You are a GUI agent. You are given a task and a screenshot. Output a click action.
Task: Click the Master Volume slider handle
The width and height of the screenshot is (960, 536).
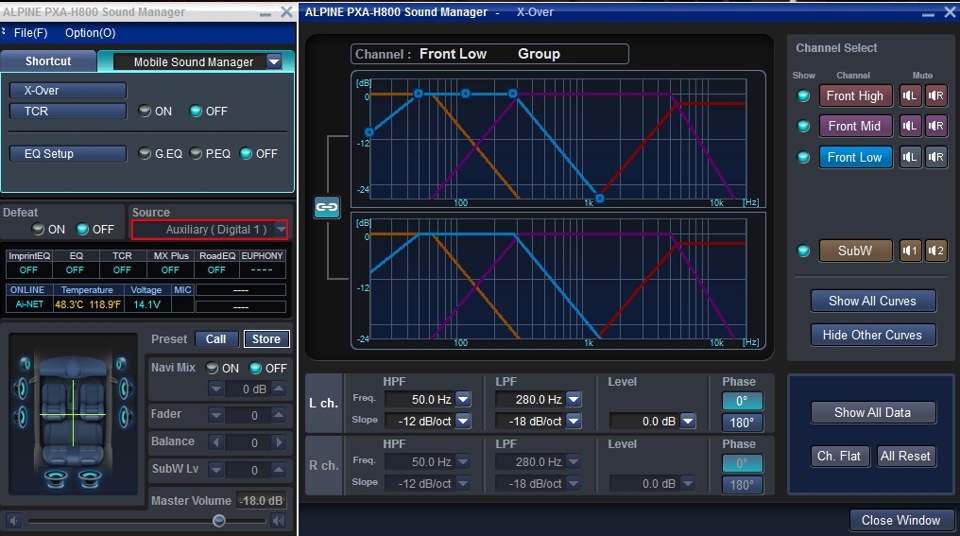pos(219,521)
